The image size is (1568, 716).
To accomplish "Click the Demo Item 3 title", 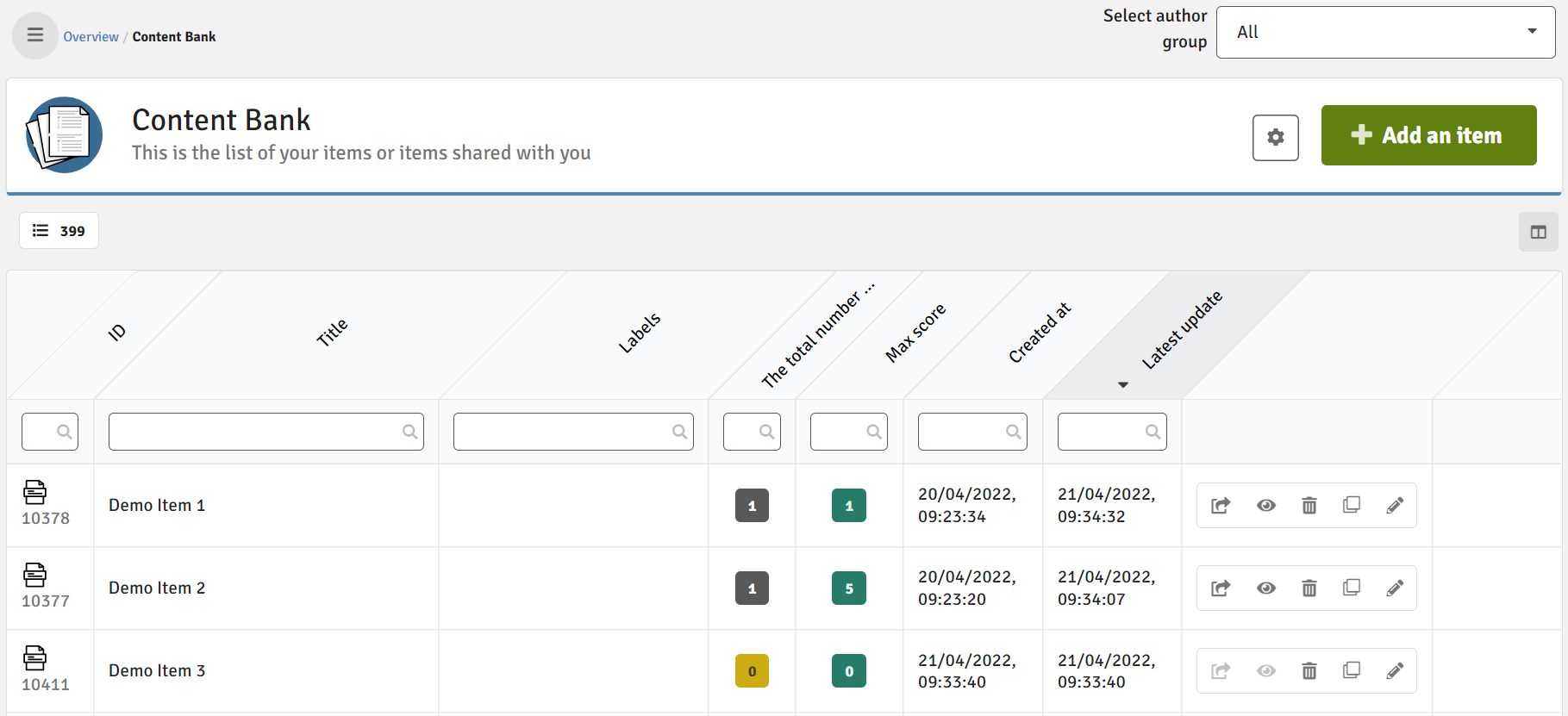I will 157,671.
